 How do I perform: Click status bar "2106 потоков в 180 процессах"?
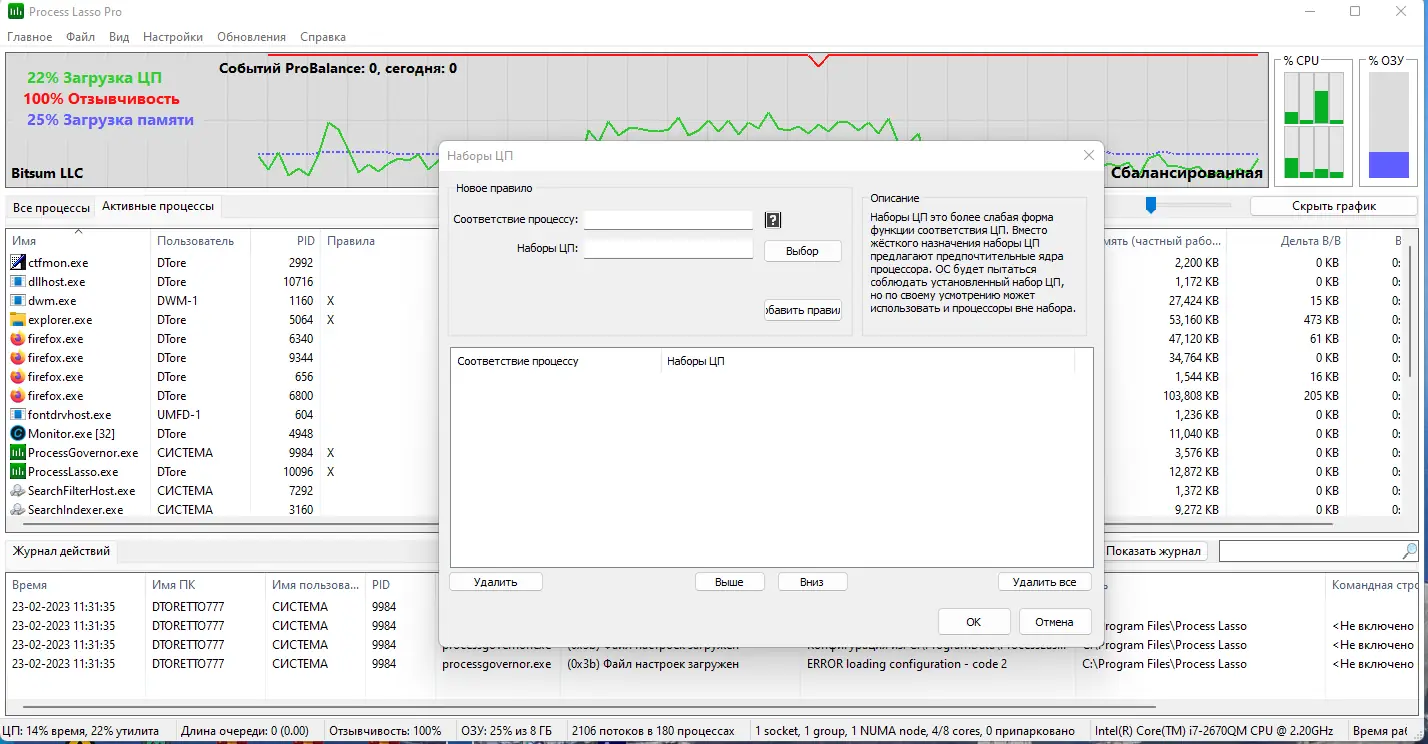[654, 731]
